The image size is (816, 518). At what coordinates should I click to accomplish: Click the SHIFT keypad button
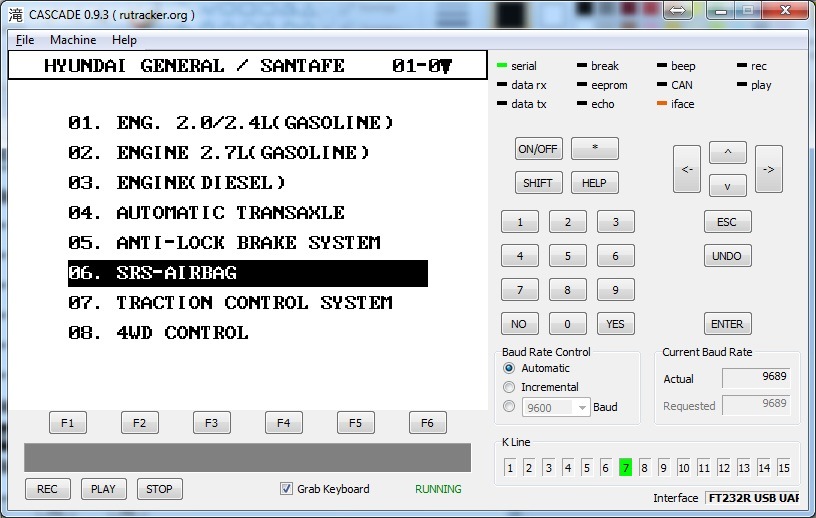(x=538, y=183)
